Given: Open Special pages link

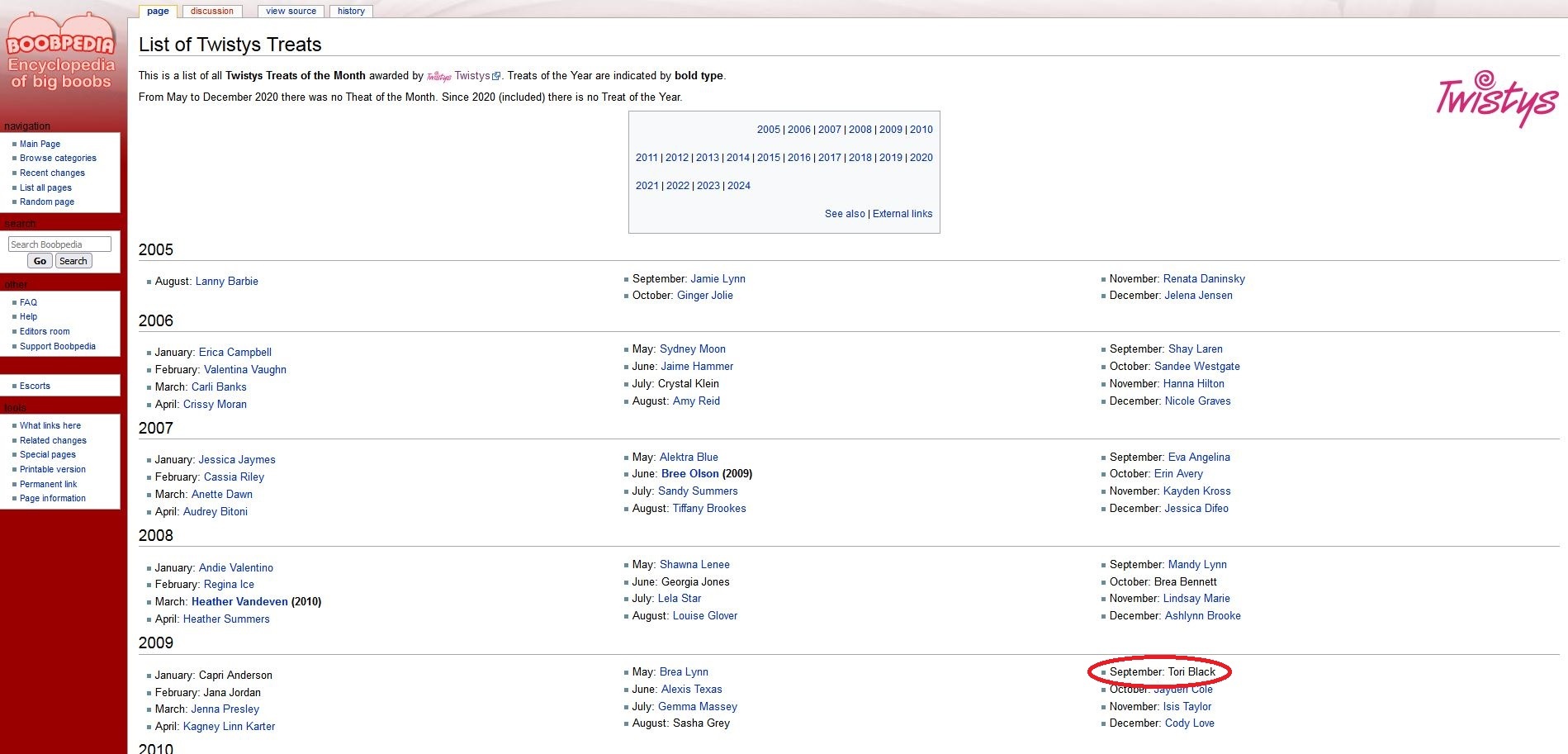Looking at the screenshot, I should pyautogui.click(x=48, y=454).
